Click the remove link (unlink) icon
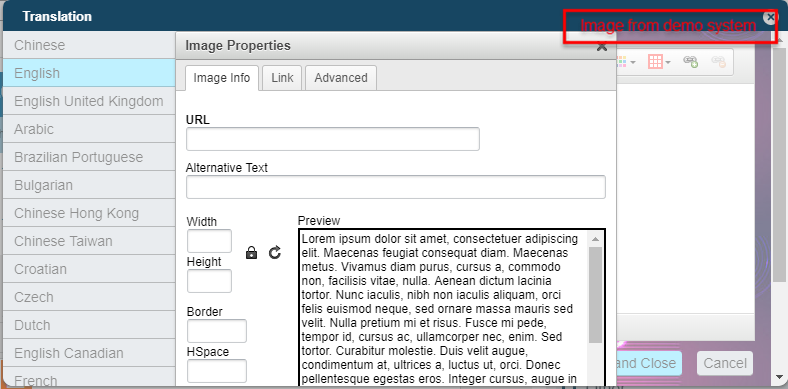Viewport: 788px width, 389px height. click(x=719, y=62)
